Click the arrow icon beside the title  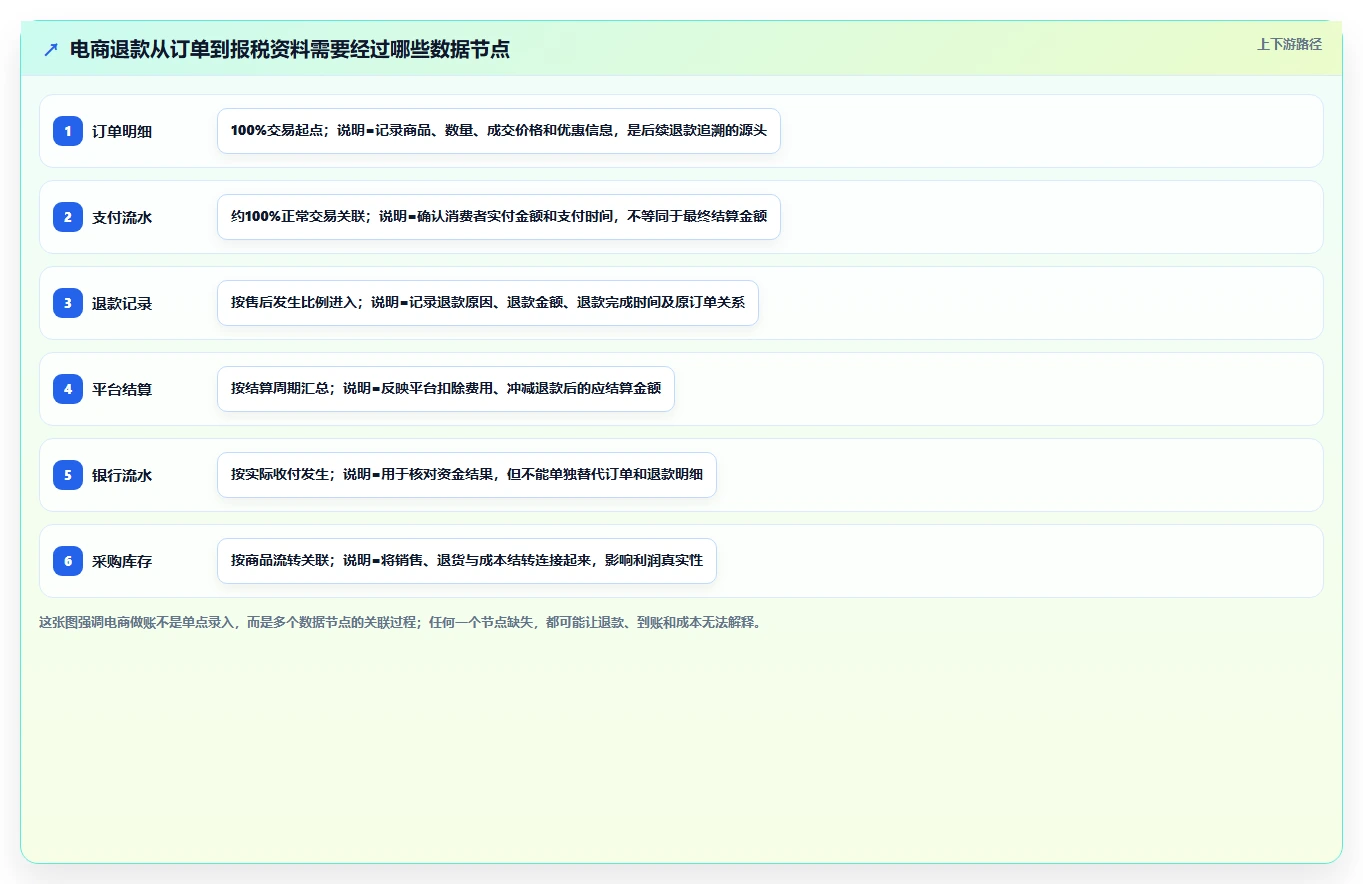coord(51,50)
